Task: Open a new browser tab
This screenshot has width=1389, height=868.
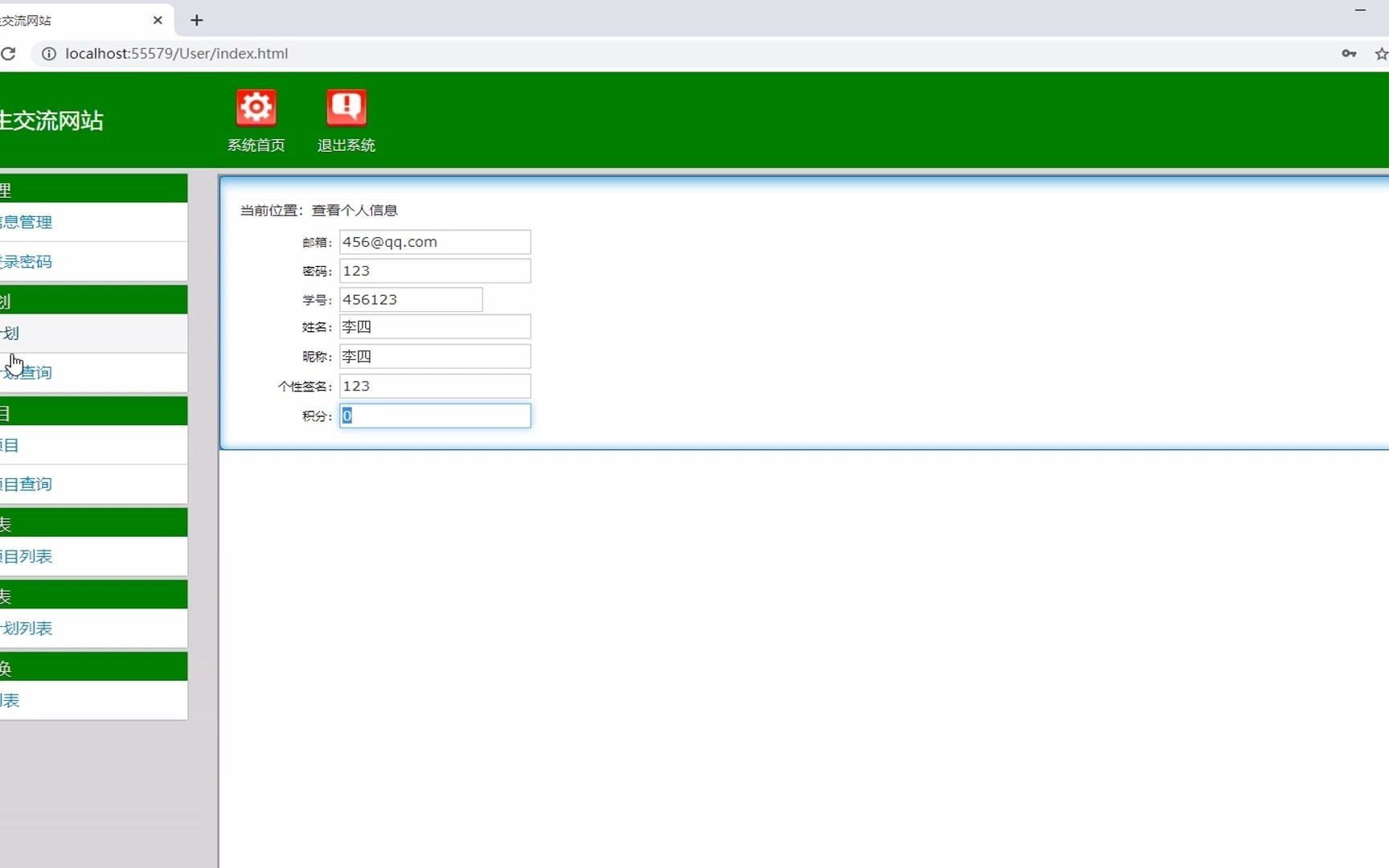Action: click(x=197, y=20)
